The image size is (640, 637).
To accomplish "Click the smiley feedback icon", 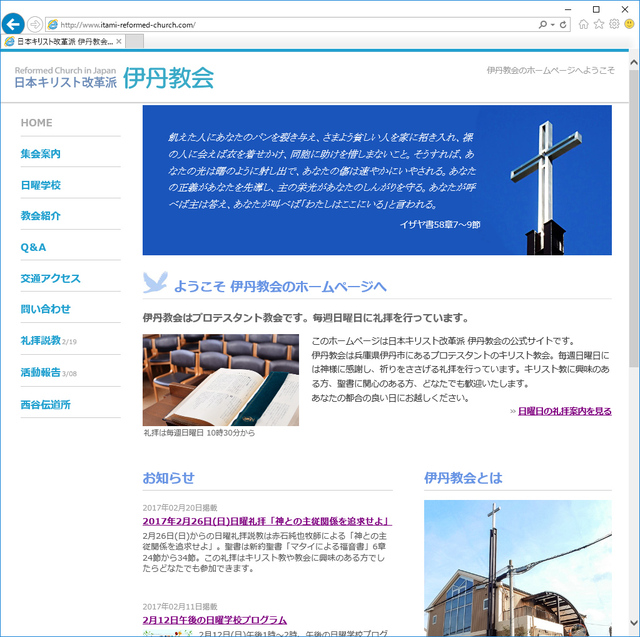I will pyautogui.click(x=629, y=24).
